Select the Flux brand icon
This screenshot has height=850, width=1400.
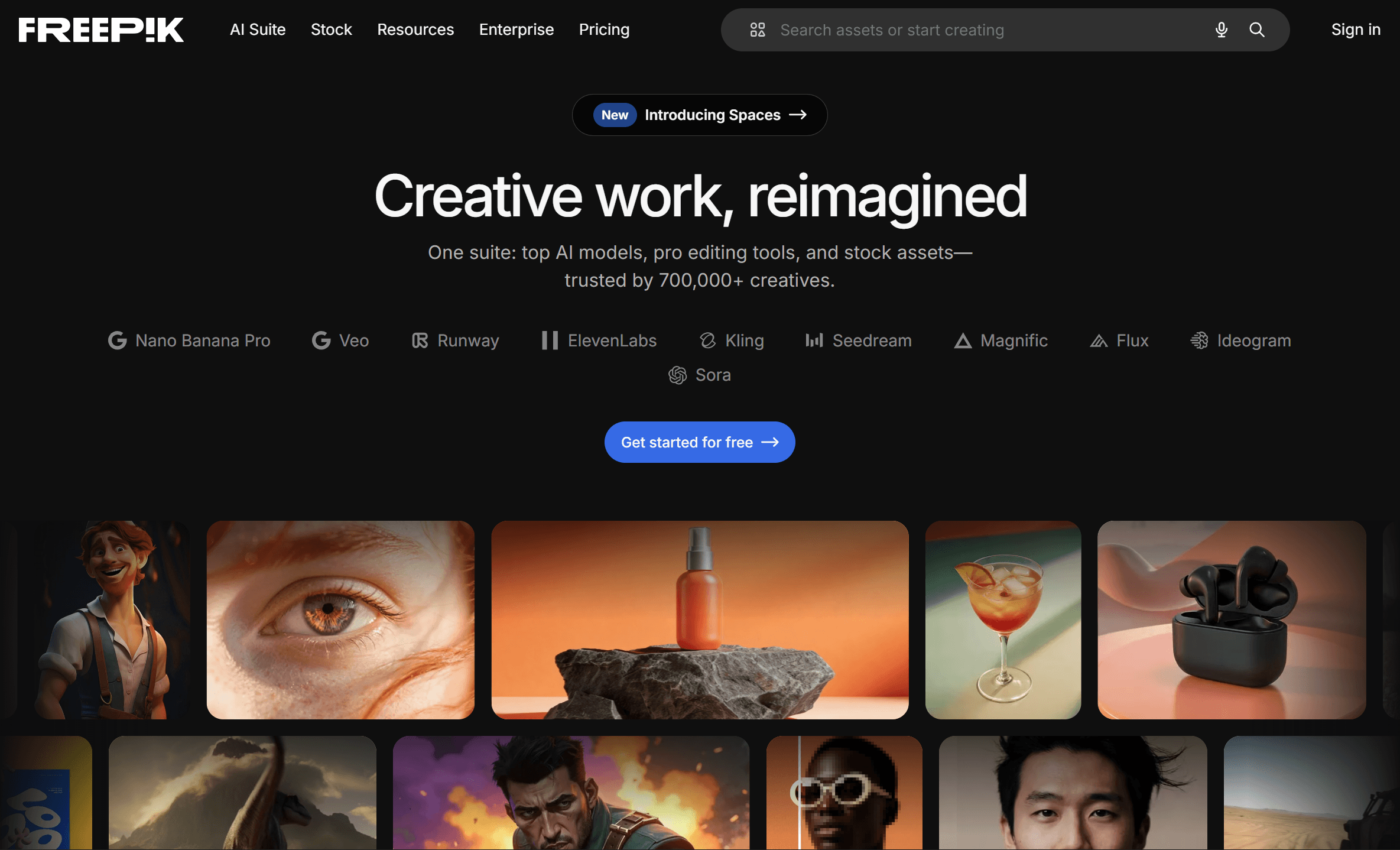(x=1099, y=340)
